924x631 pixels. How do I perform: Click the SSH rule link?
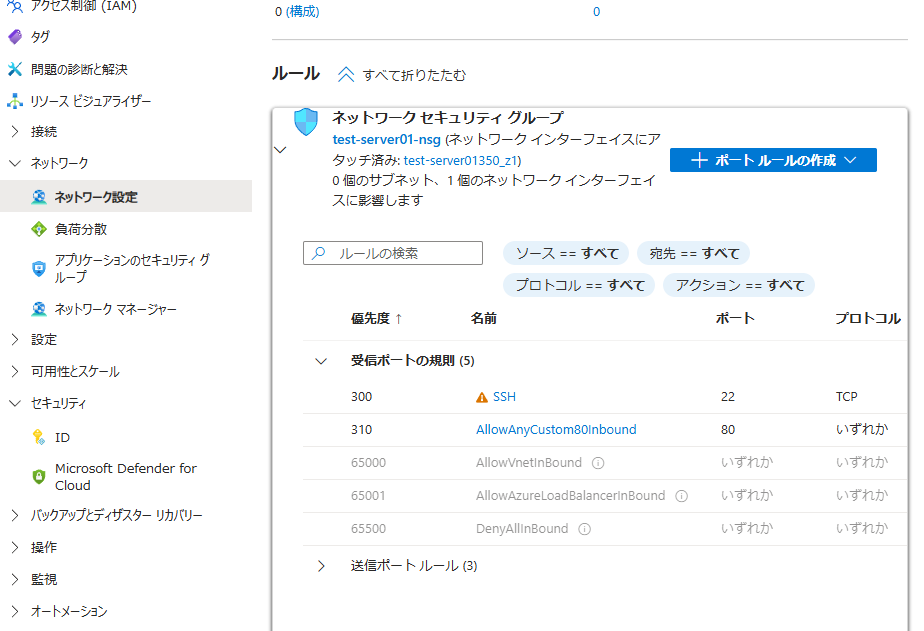(504, 397)
